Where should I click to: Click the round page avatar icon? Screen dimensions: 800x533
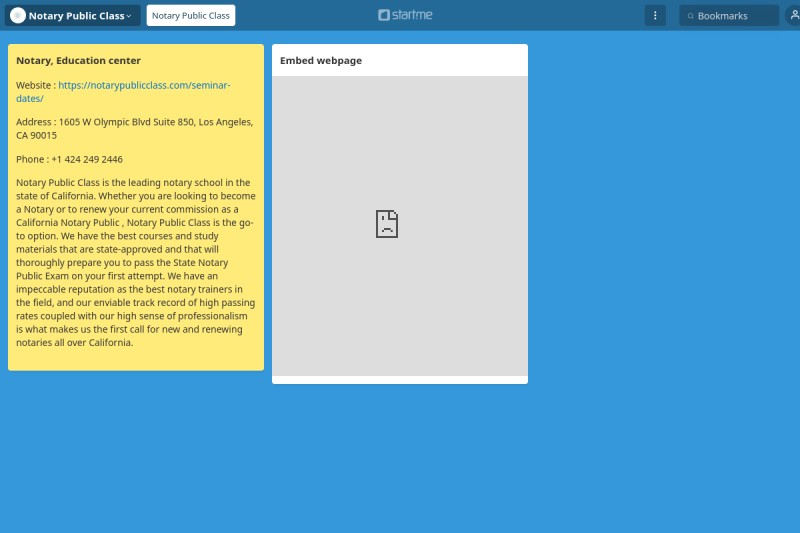click(18, 15)
